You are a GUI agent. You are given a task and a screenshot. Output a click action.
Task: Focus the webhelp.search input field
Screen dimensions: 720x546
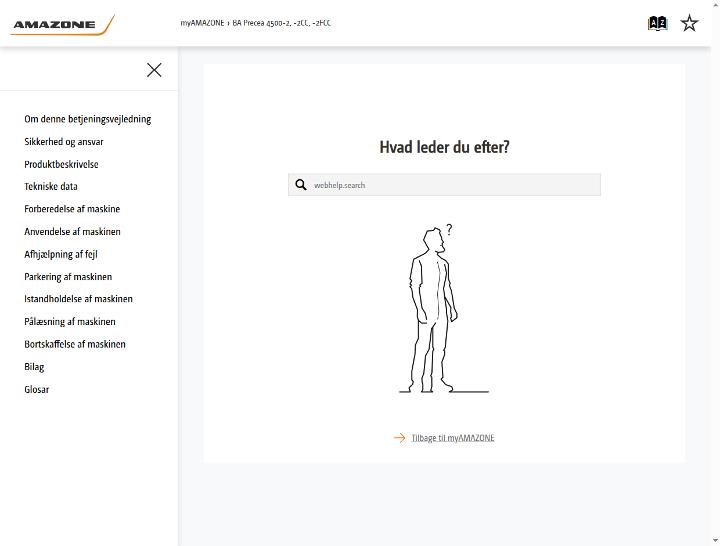coord(444,185)
